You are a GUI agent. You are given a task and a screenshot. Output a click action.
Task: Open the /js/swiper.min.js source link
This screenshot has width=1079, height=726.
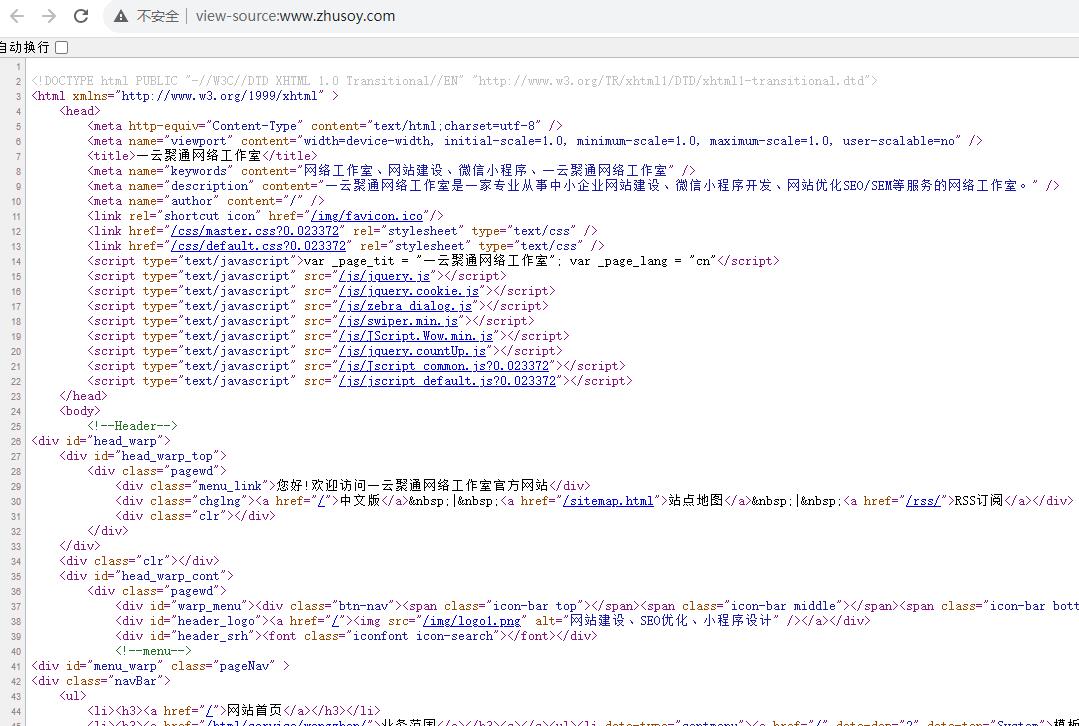(x=398, y=321)
